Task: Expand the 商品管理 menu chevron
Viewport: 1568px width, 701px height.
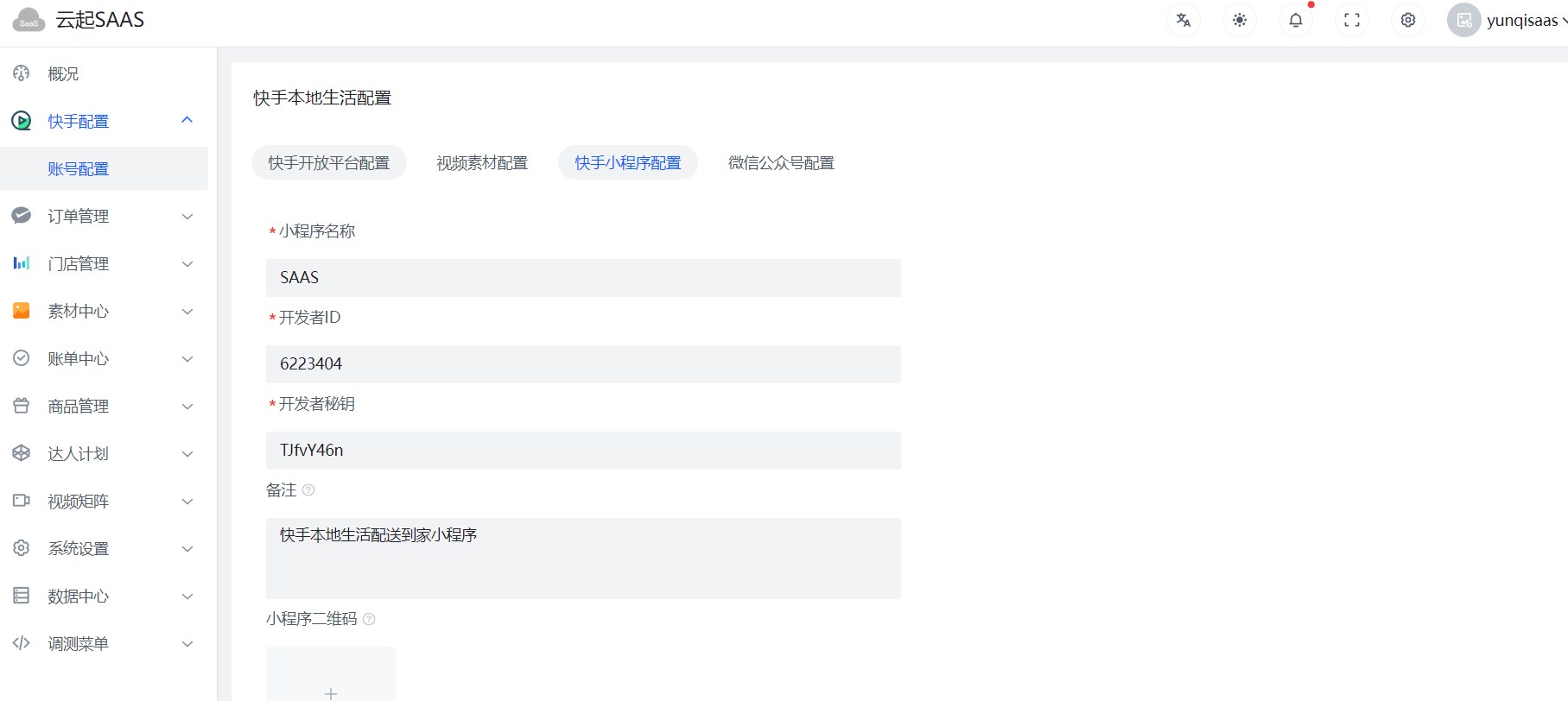Action: point(187,407)
